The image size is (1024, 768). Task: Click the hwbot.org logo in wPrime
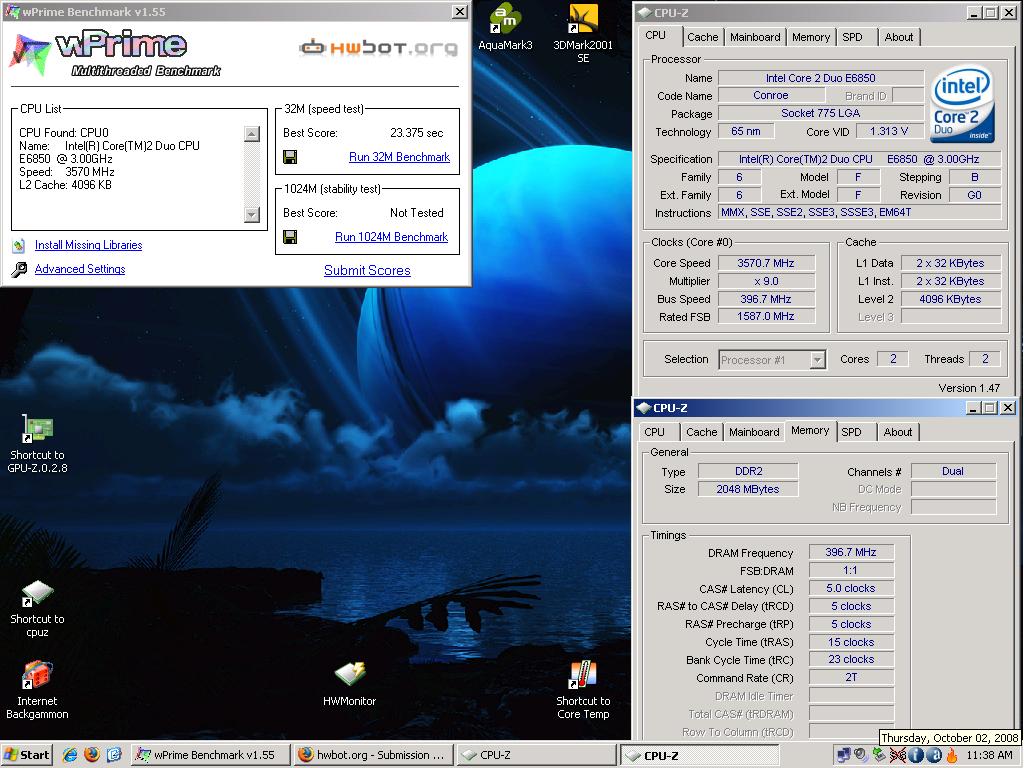[379, 48]
